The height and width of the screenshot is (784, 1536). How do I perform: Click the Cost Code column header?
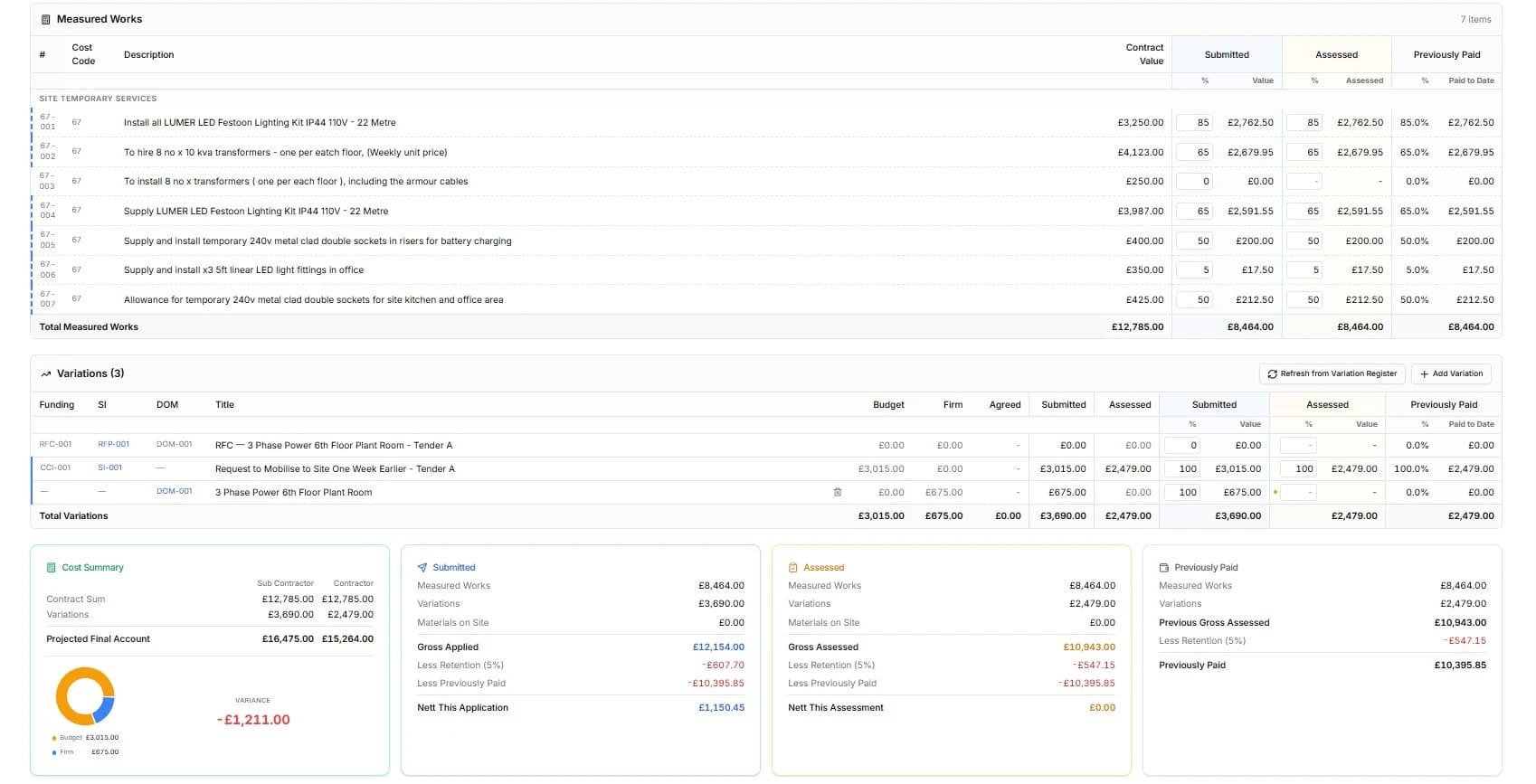pyautogui.click(x=83, y=54)
